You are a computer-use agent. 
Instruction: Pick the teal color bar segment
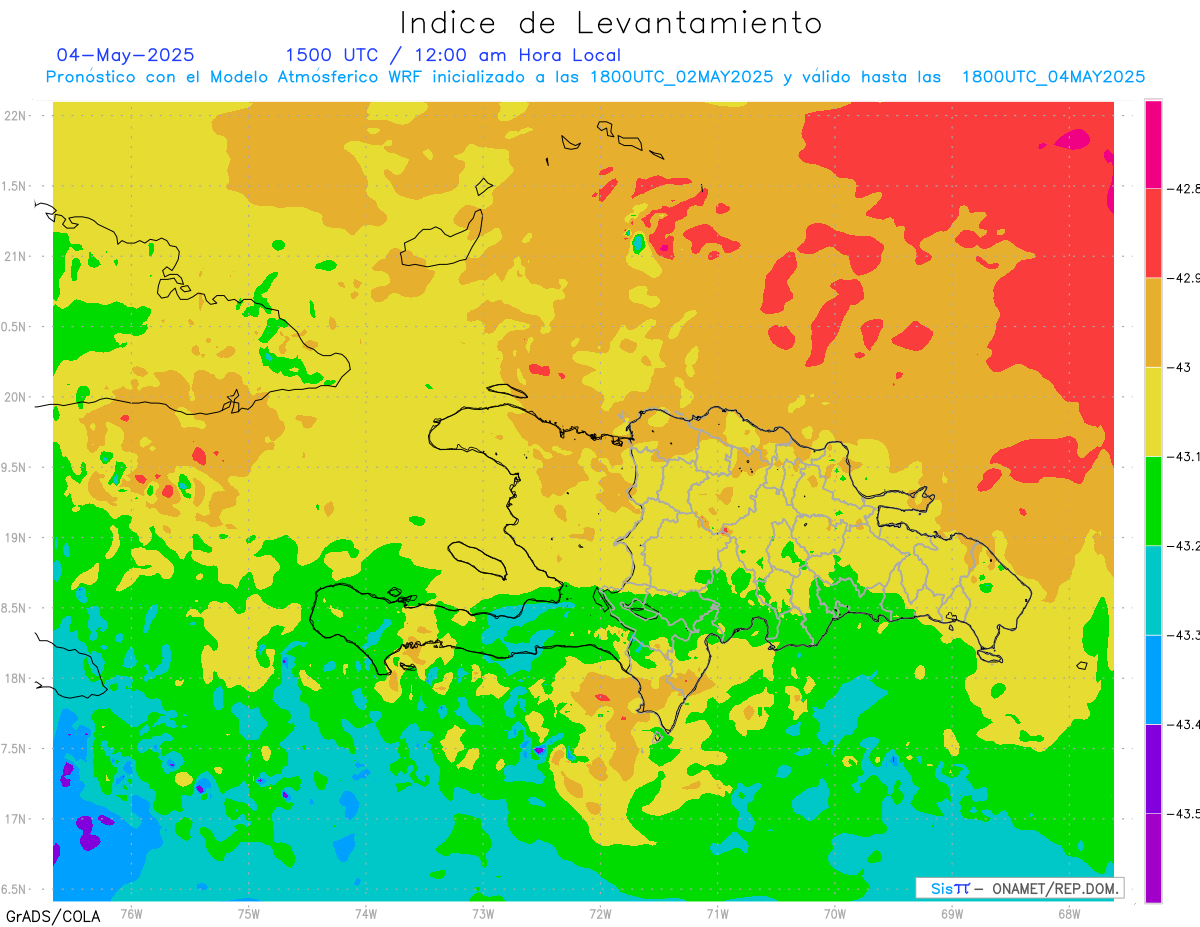[x=1153, y=590]
